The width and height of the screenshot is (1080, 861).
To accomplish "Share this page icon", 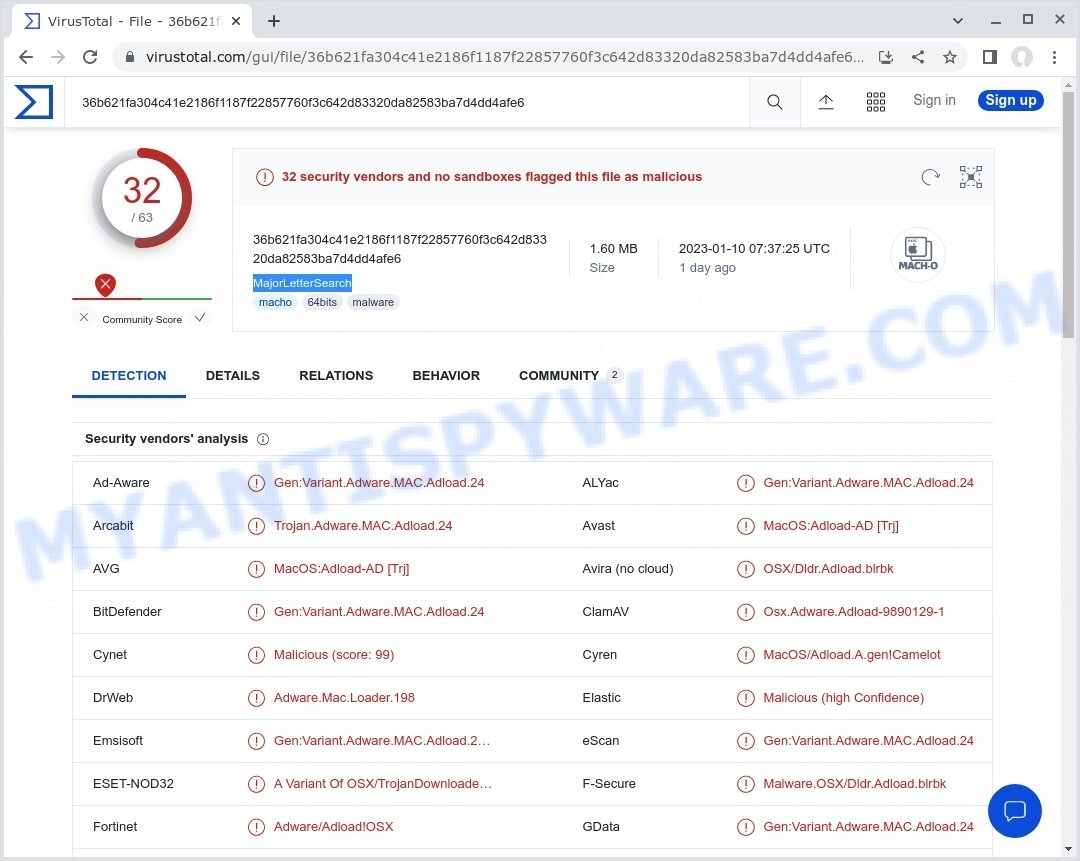I will click(917, 57).
